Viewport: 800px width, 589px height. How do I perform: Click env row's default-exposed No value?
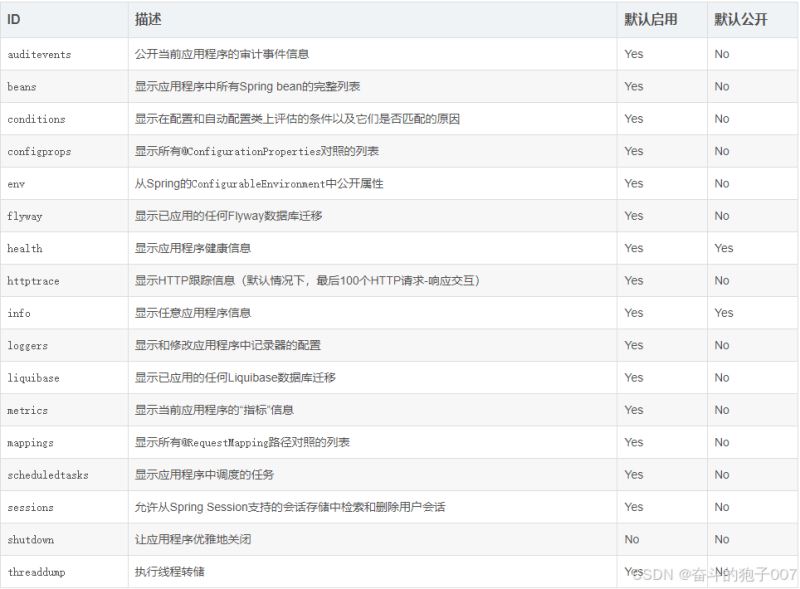tap(722, 183)
